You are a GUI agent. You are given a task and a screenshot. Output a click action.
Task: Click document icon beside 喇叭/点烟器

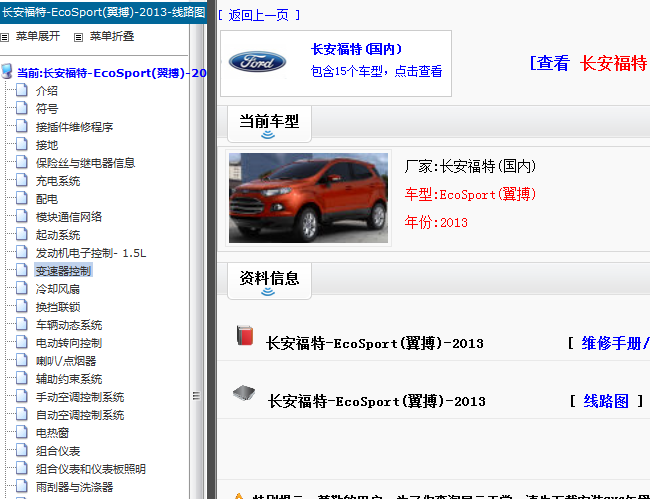click(x=22, y=360)
